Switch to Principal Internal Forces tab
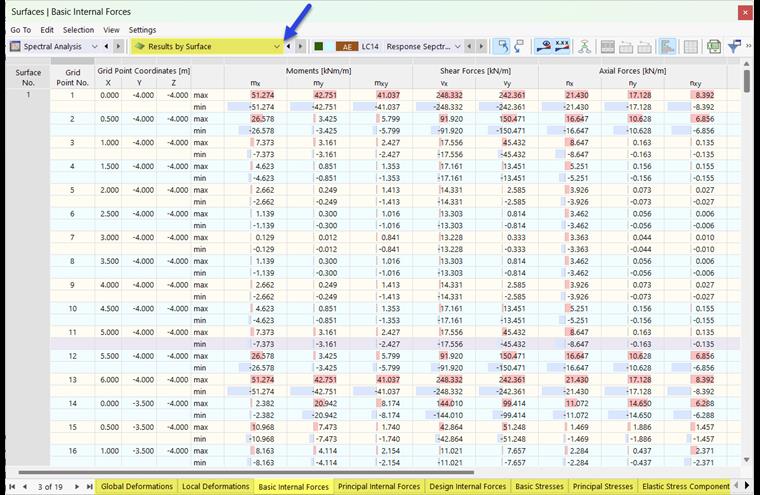760x495 pixels. [x=379, y=486]
